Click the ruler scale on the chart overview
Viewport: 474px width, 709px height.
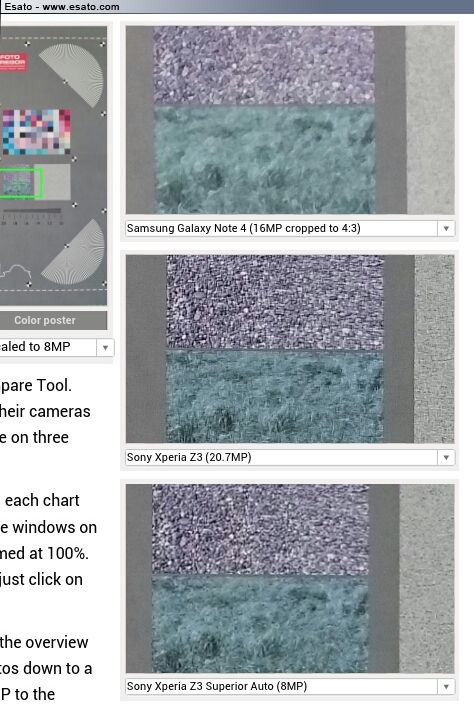pos(31,217)
